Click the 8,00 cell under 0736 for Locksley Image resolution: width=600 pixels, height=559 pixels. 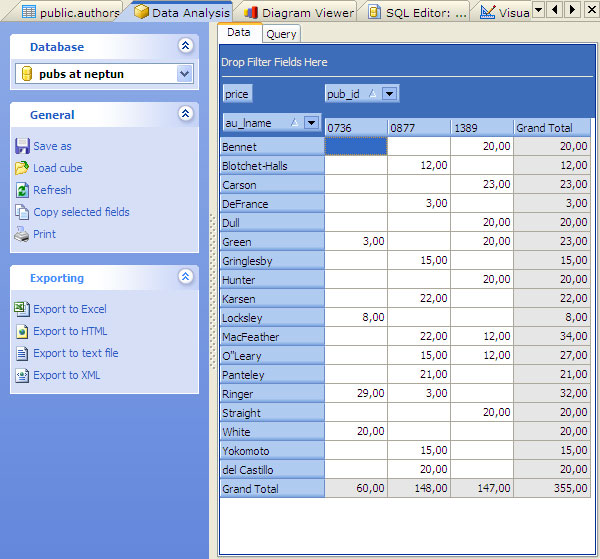[x=356, y=317]
